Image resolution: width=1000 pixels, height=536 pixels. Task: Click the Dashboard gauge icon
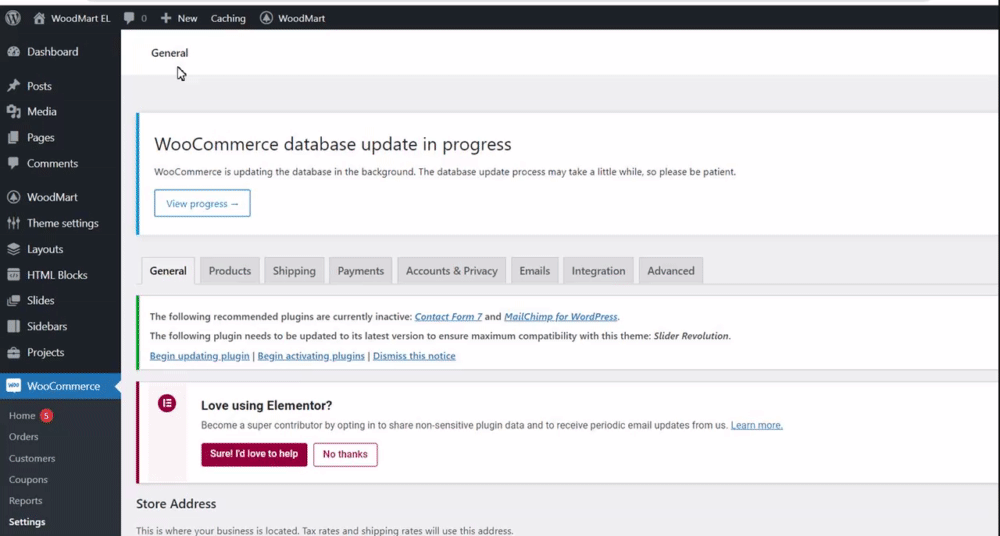pos(13,52)
